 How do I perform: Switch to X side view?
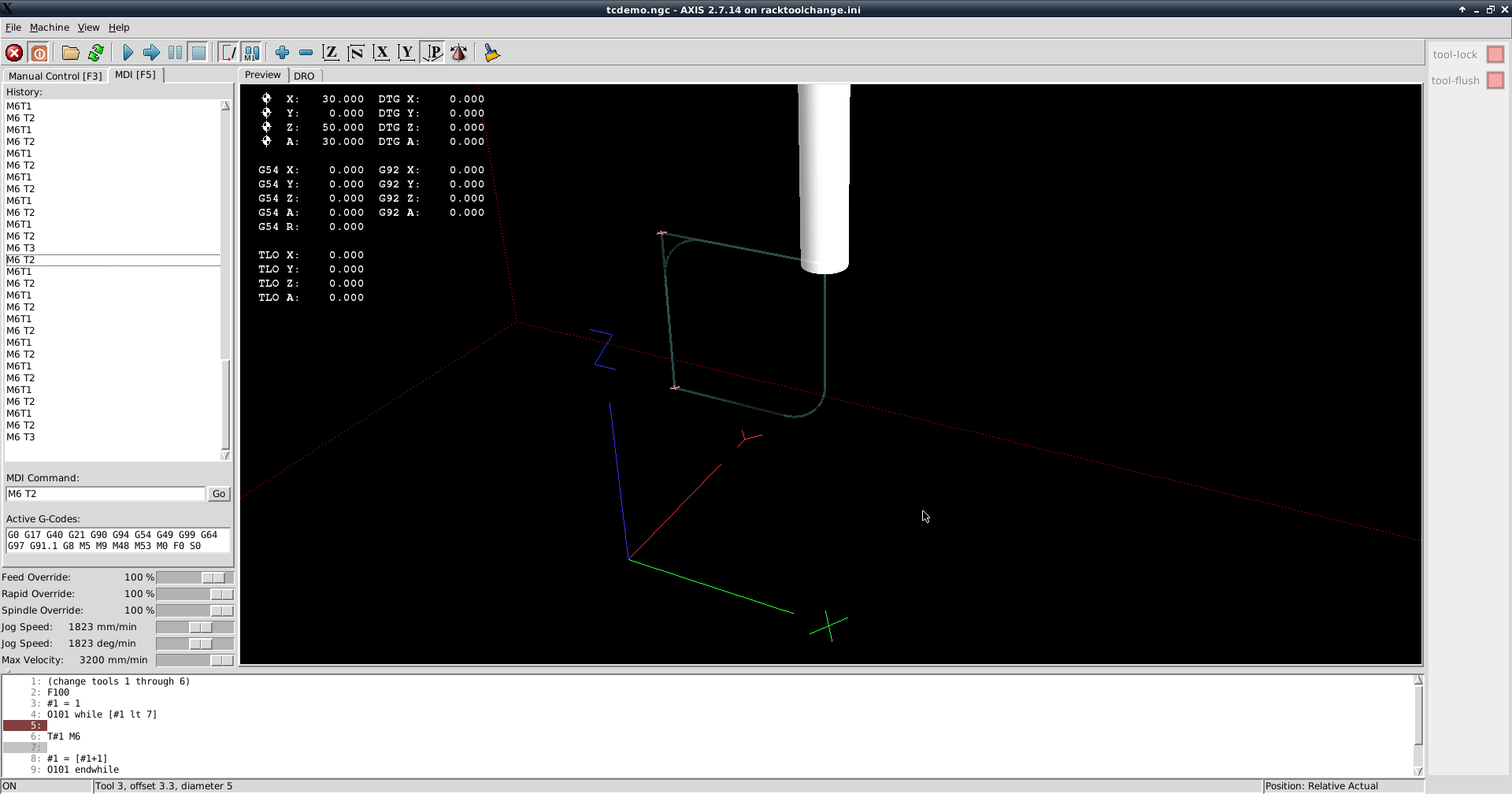click(x=381, y=53)
